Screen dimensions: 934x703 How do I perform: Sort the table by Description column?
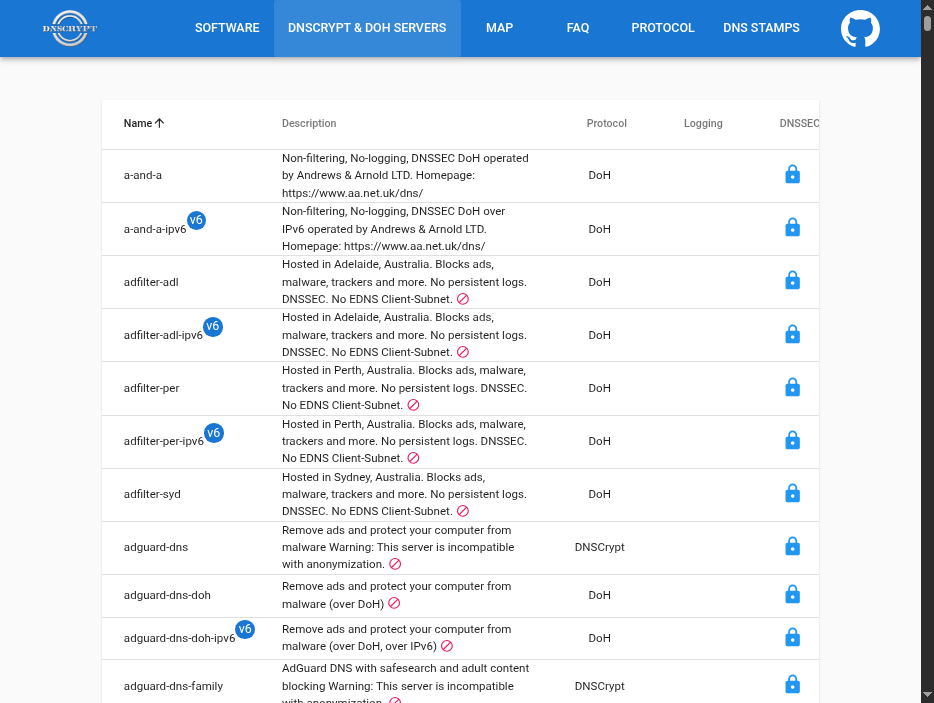tap(309, 123)
